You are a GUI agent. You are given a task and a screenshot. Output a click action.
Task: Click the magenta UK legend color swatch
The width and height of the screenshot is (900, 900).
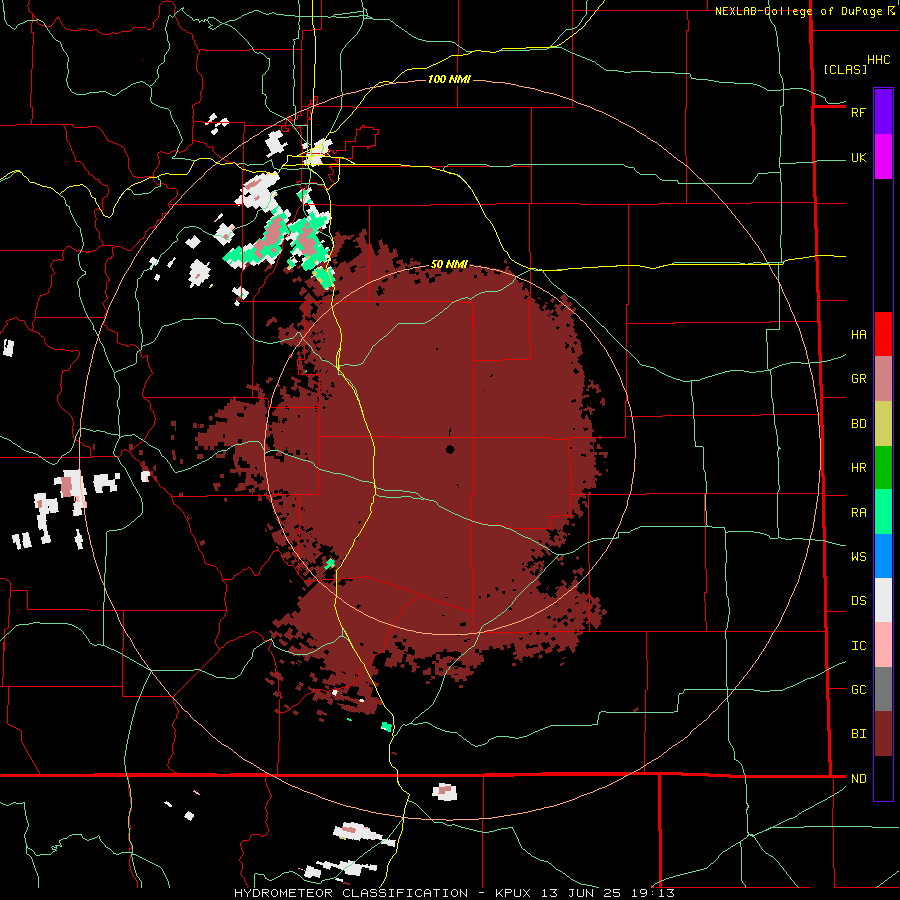point(883,157)
